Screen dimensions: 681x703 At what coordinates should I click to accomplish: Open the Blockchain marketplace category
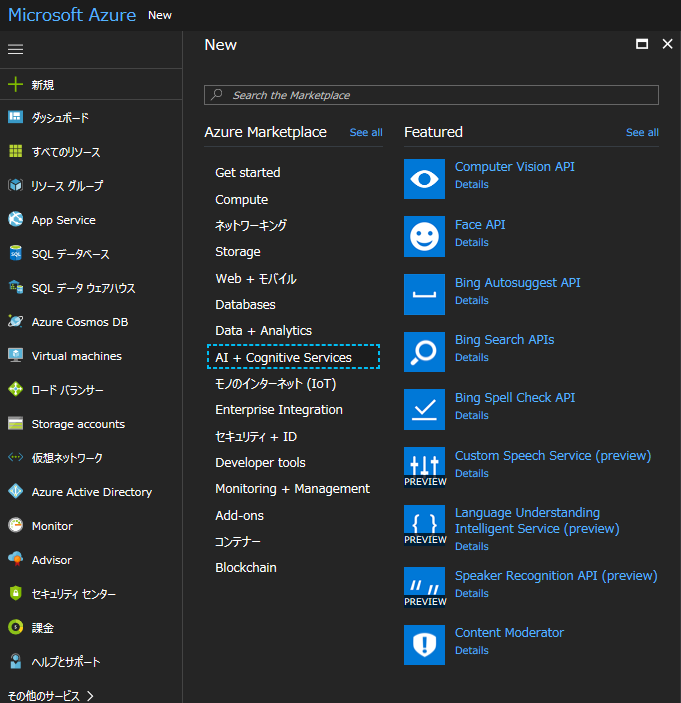coord(246,567)
